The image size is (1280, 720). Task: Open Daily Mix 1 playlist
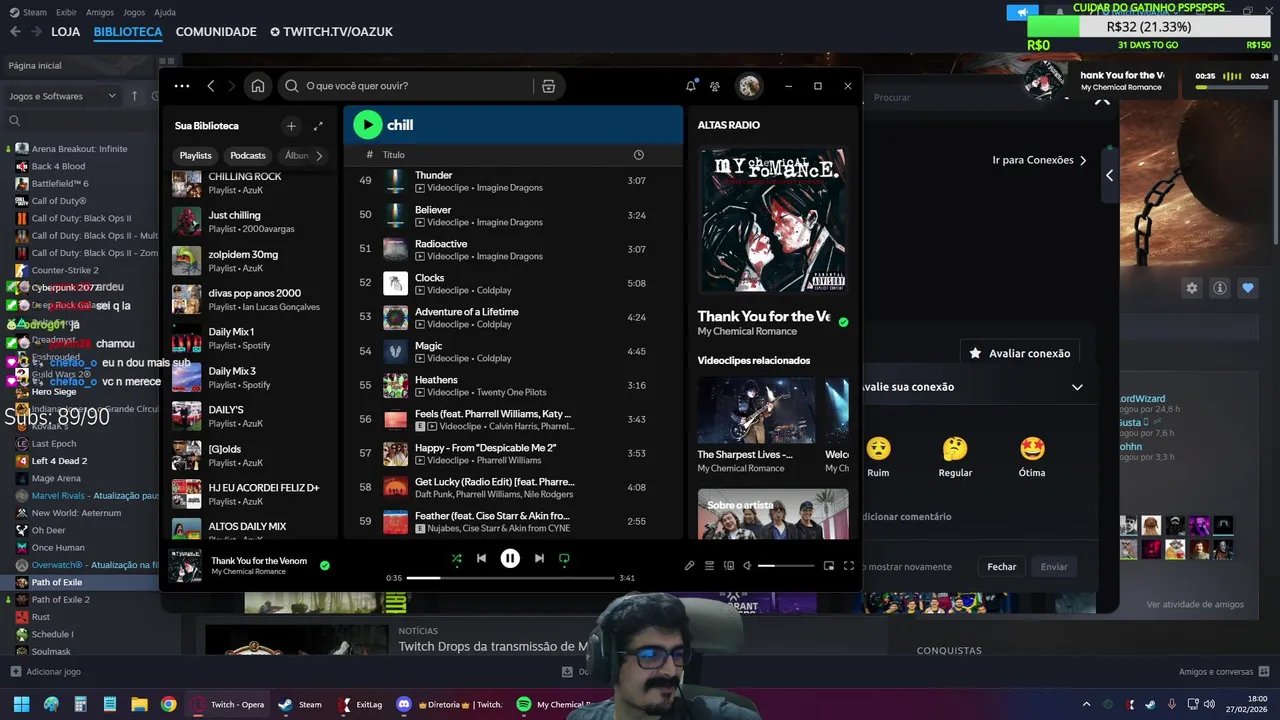coord(250,338)
